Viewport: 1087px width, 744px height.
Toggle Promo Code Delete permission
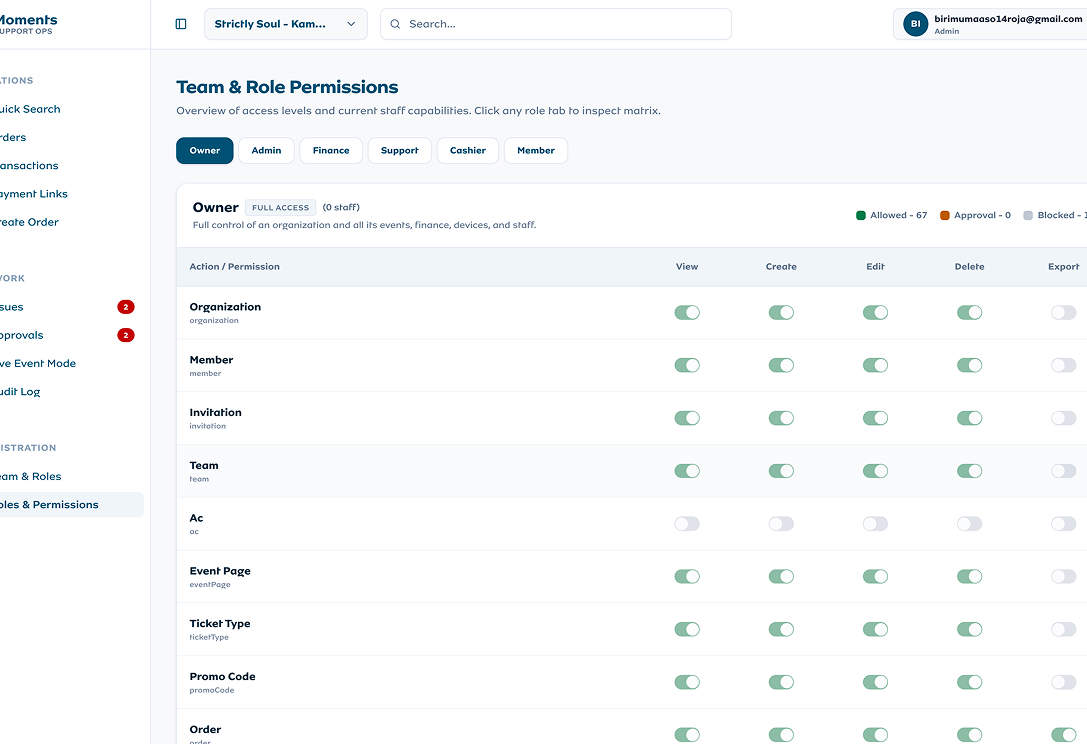tap(970, 682)
